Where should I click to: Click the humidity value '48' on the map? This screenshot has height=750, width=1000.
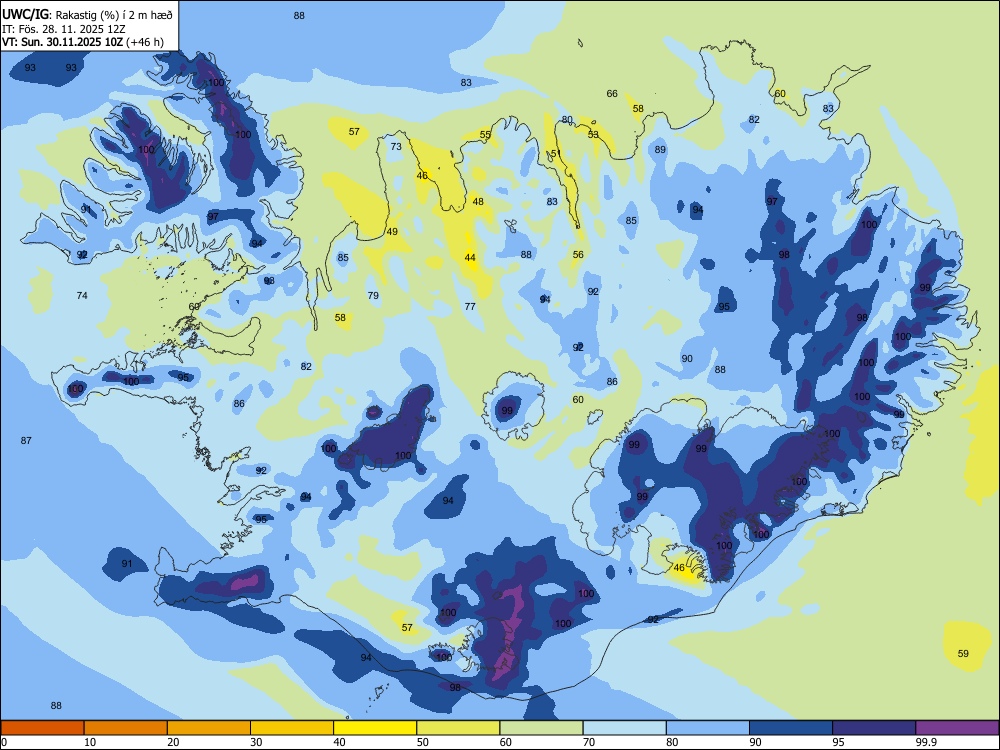tap(478, 202)
